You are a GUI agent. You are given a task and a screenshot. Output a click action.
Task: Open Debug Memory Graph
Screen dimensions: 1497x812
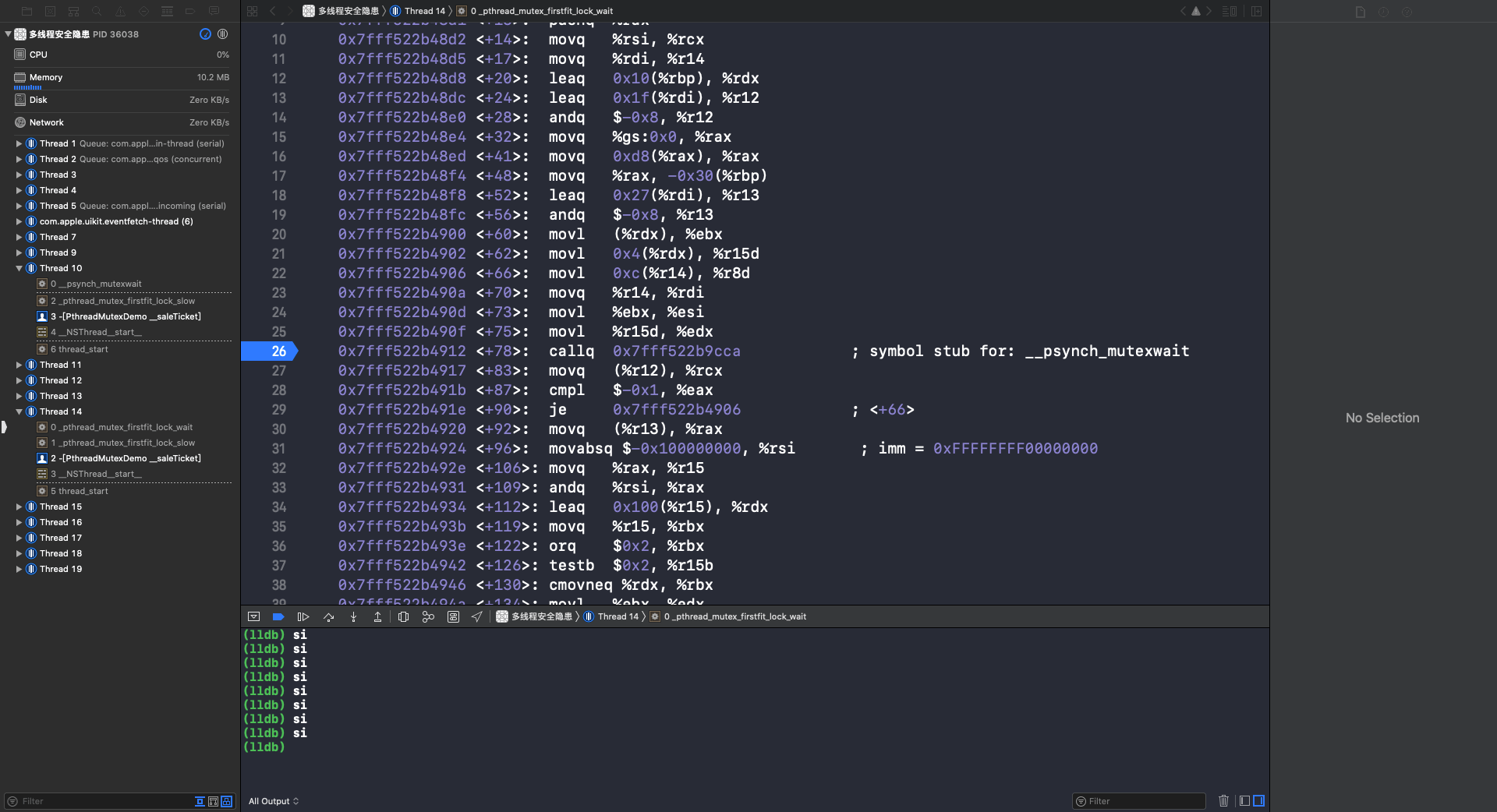[428, 616]
